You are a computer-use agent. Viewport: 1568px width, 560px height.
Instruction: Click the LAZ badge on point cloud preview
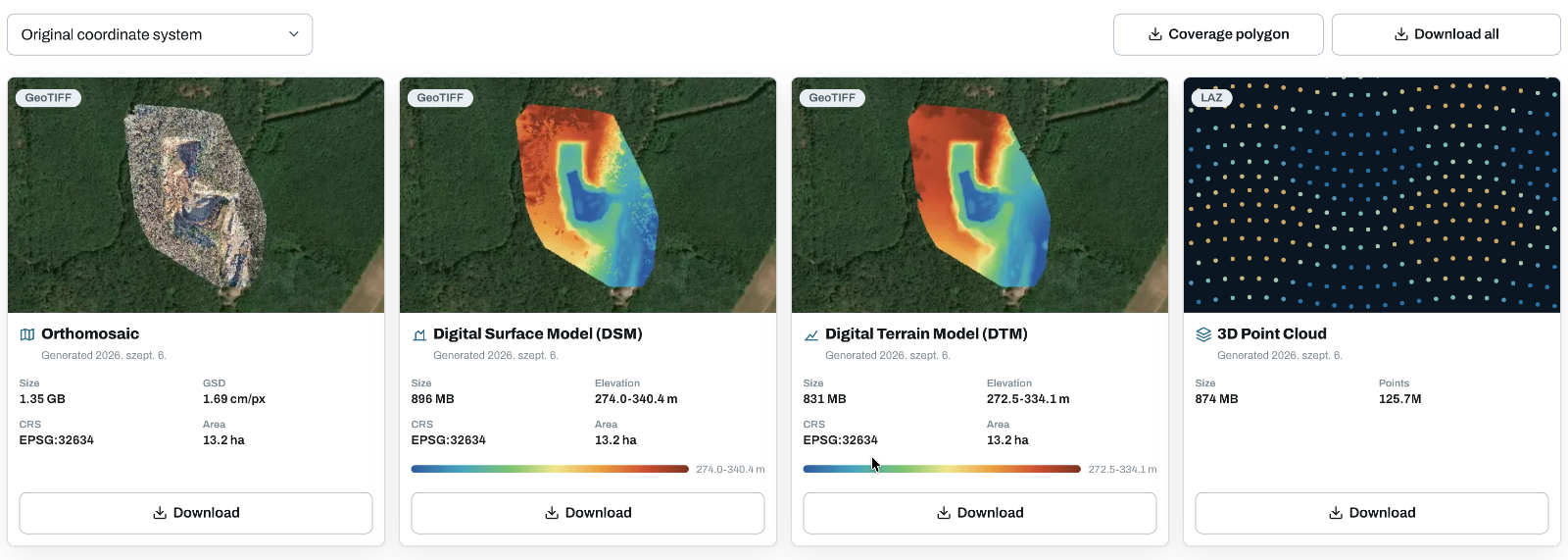(x=1211, y=98)
